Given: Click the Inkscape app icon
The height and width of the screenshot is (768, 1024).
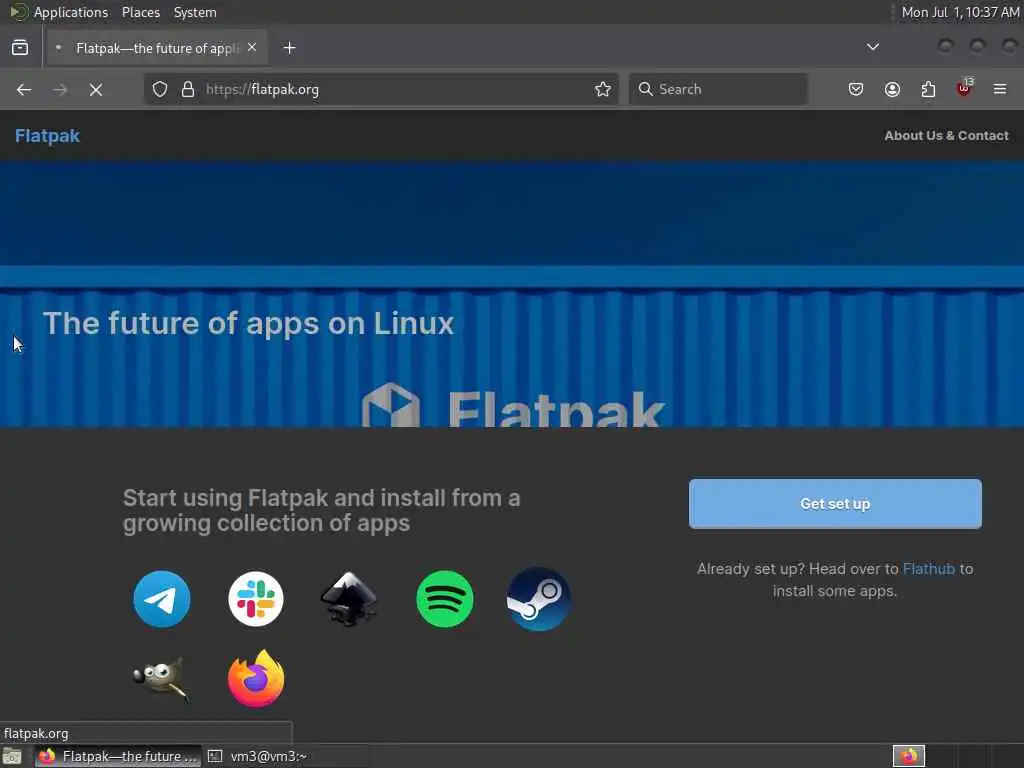Looking at the screenshot, I should [x=349, y=599].
